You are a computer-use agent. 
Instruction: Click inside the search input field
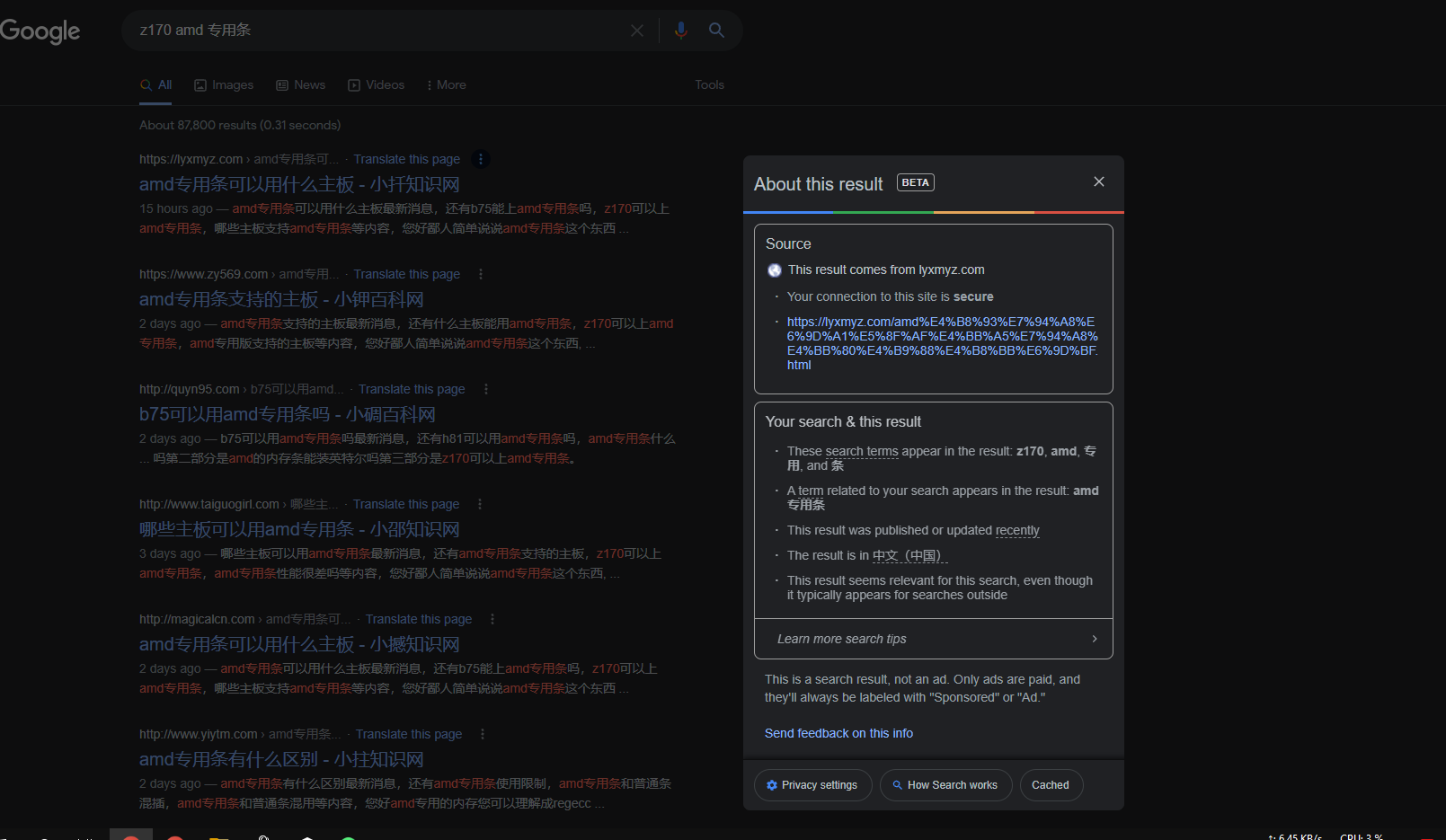(x=377, y=31)
